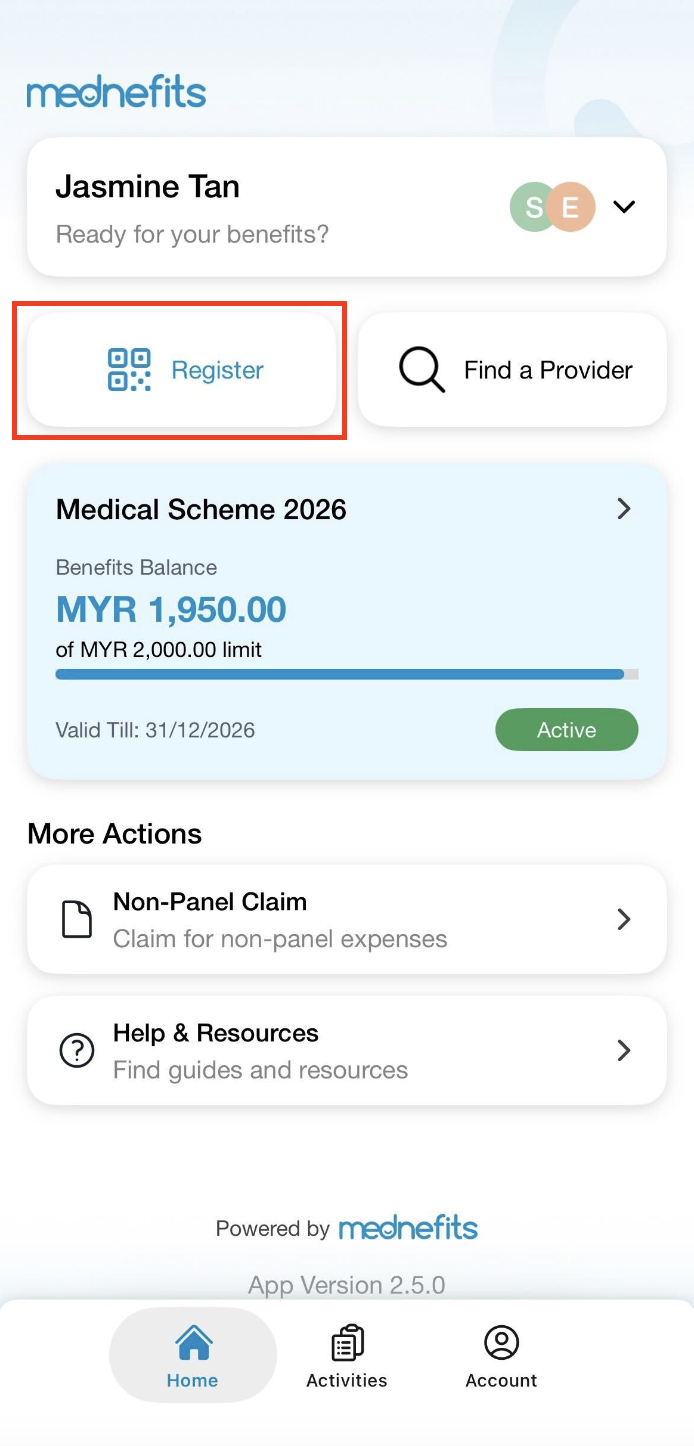This screenshot has height=1446, width=694.
Task: Expand Medical Scheme 2026 details arrow
Action: [624, 509]
